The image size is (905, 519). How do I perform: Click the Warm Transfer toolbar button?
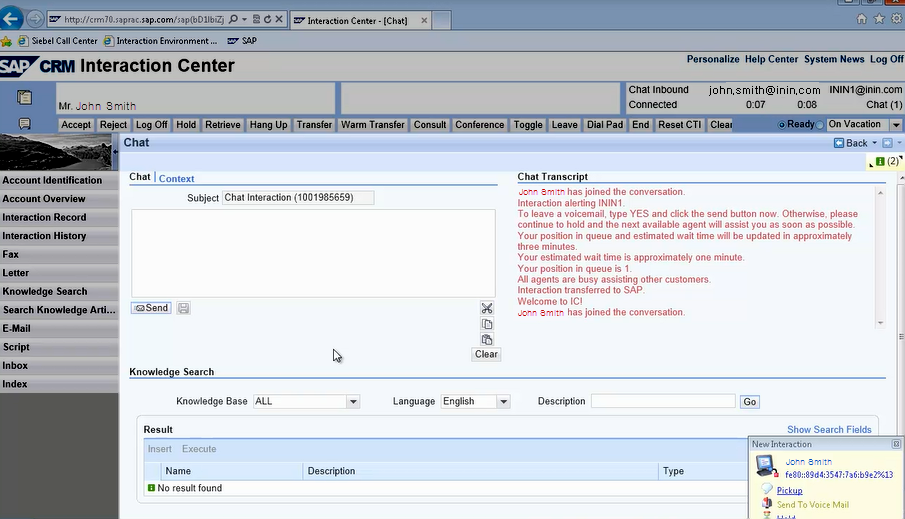tap(372, 125)
